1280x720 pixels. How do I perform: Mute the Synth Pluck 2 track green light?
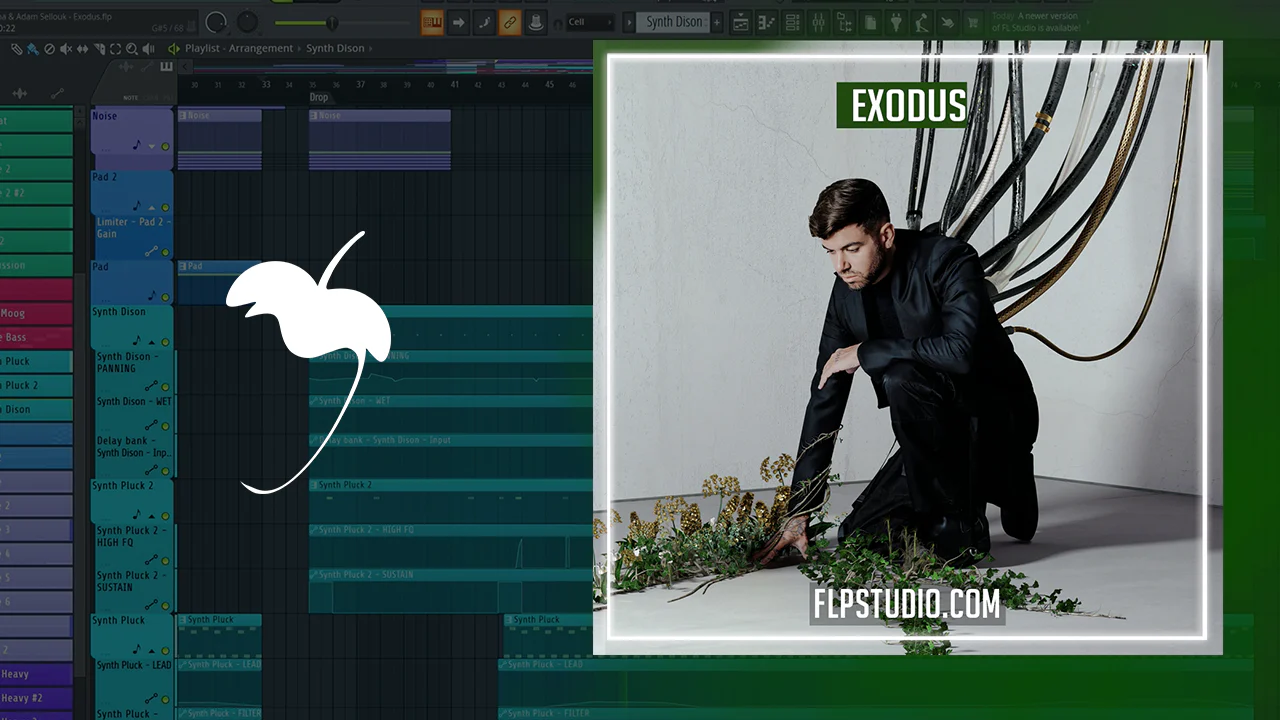click(165, 516)
